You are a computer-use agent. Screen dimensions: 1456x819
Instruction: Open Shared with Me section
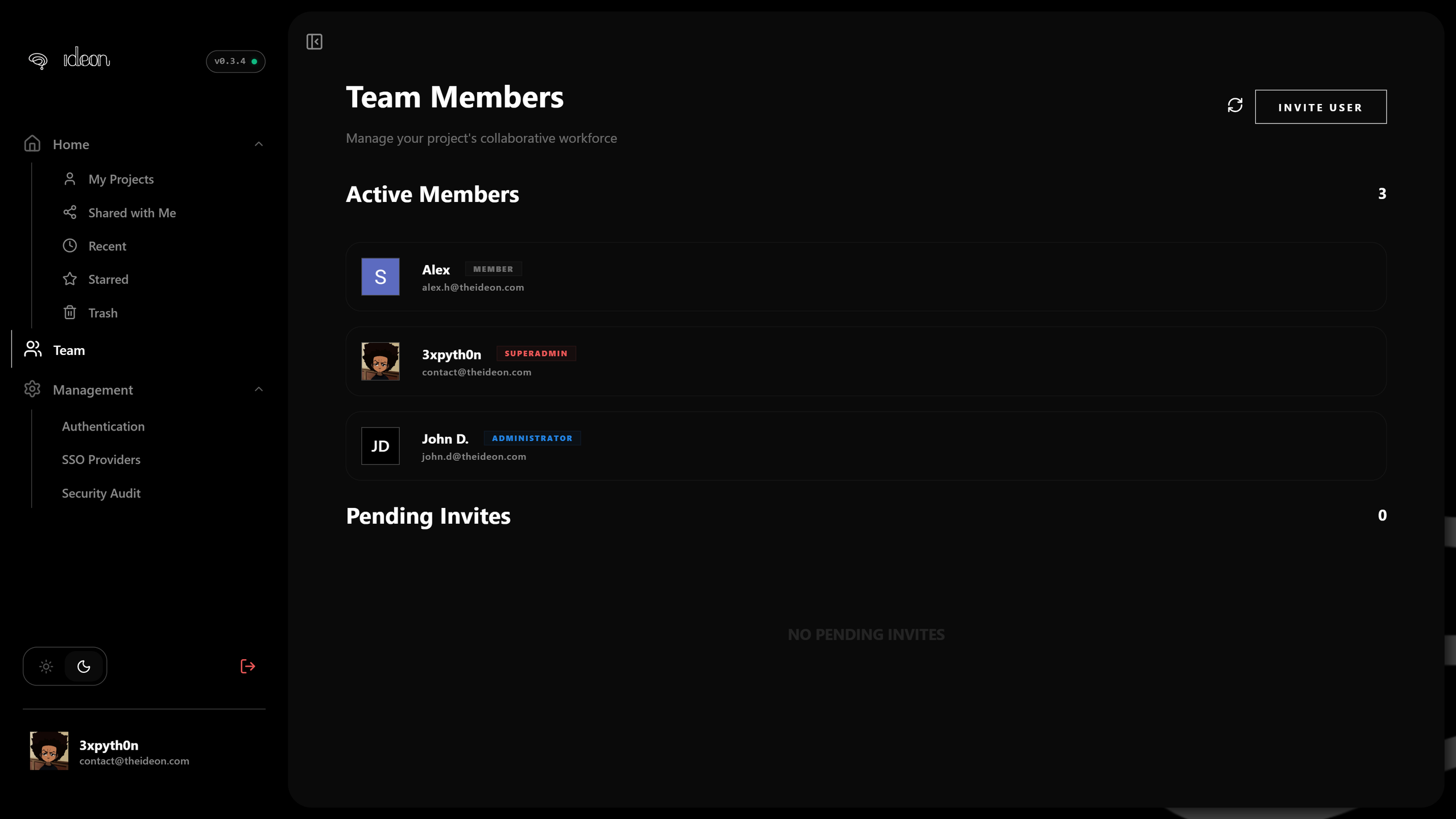(x=131, y=213)
